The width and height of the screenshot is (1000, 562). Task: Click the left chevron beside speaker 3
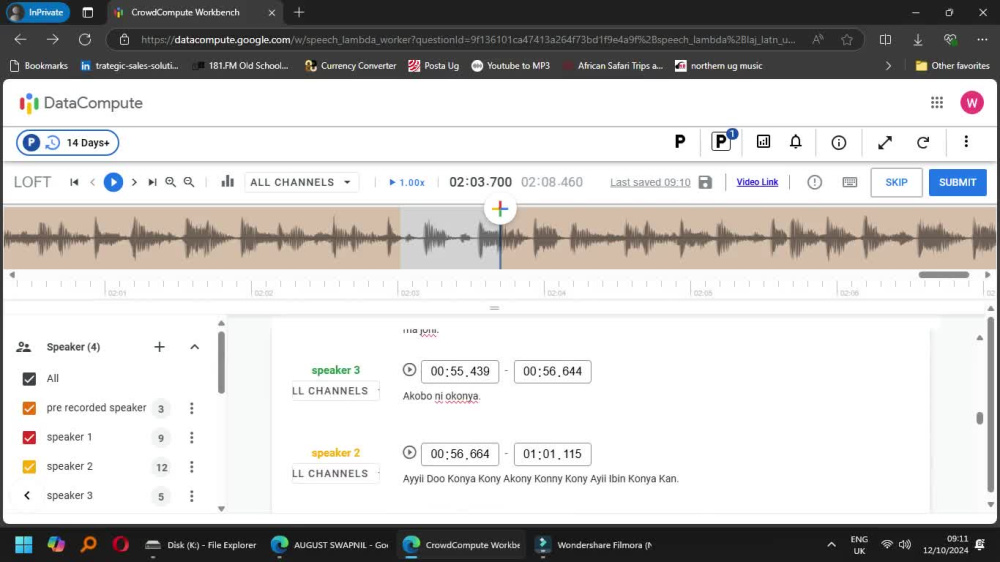pyautogui.click(x=27, y=495)
